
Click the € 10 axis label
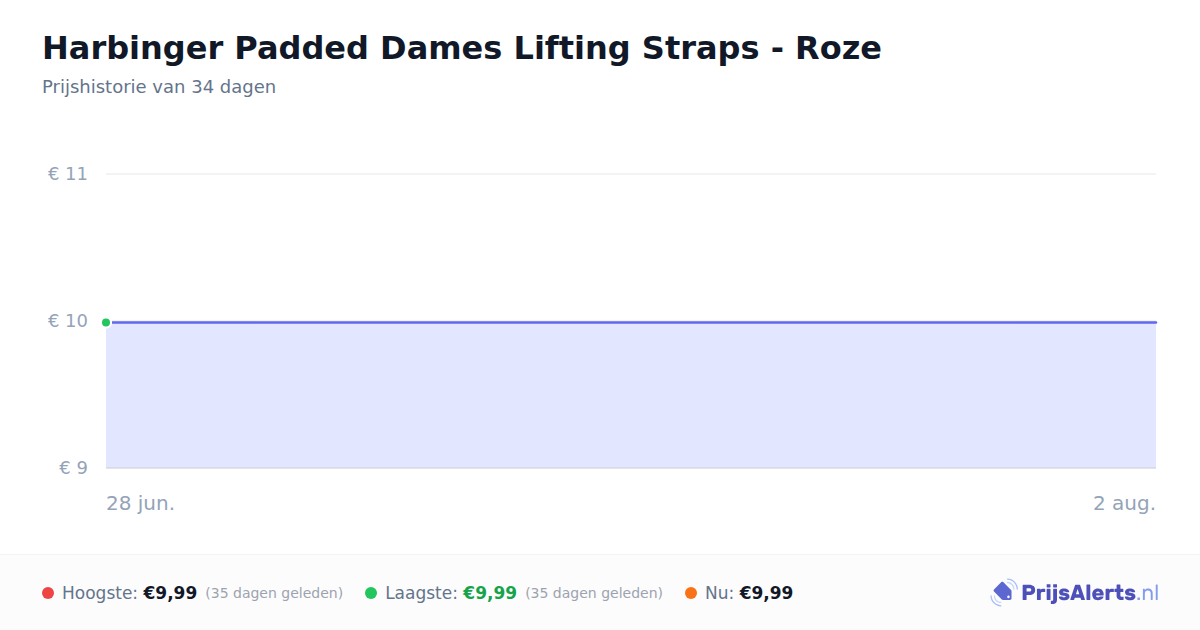click(x=68, y=321)
